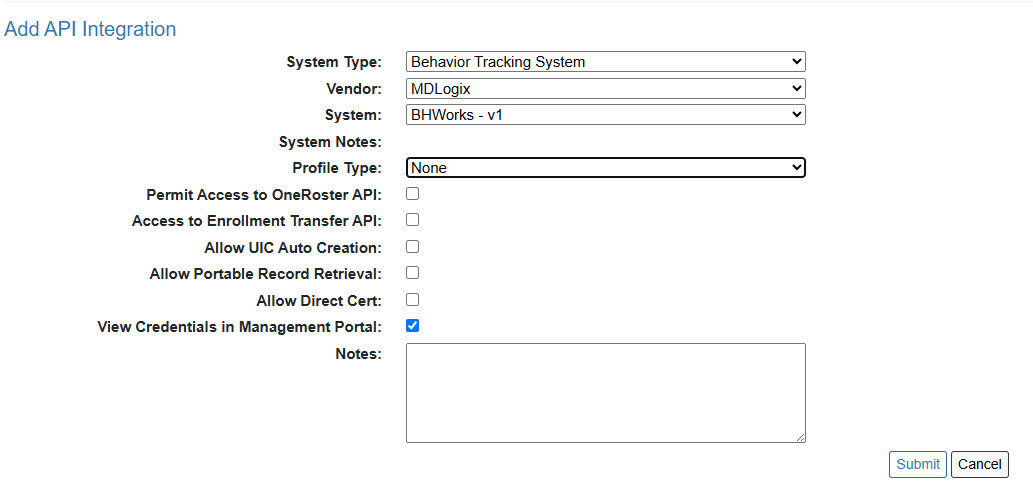The height and width of the screenshot is (484, 1033).
Task: Expand the Profile Type dropdown
Action: pyautogui.click(x=605, y=168)
